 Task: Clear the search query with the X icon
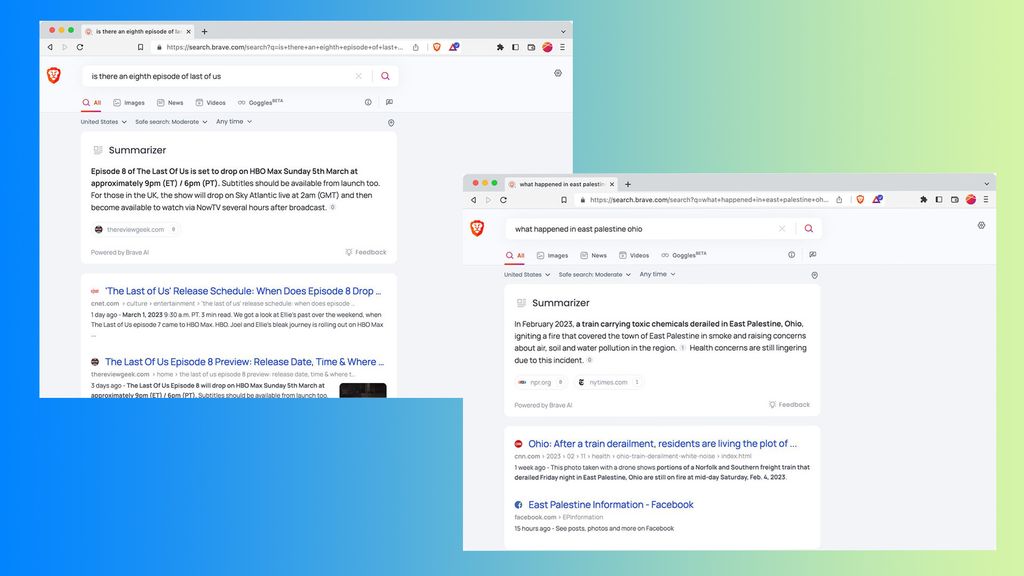point(782,229)
